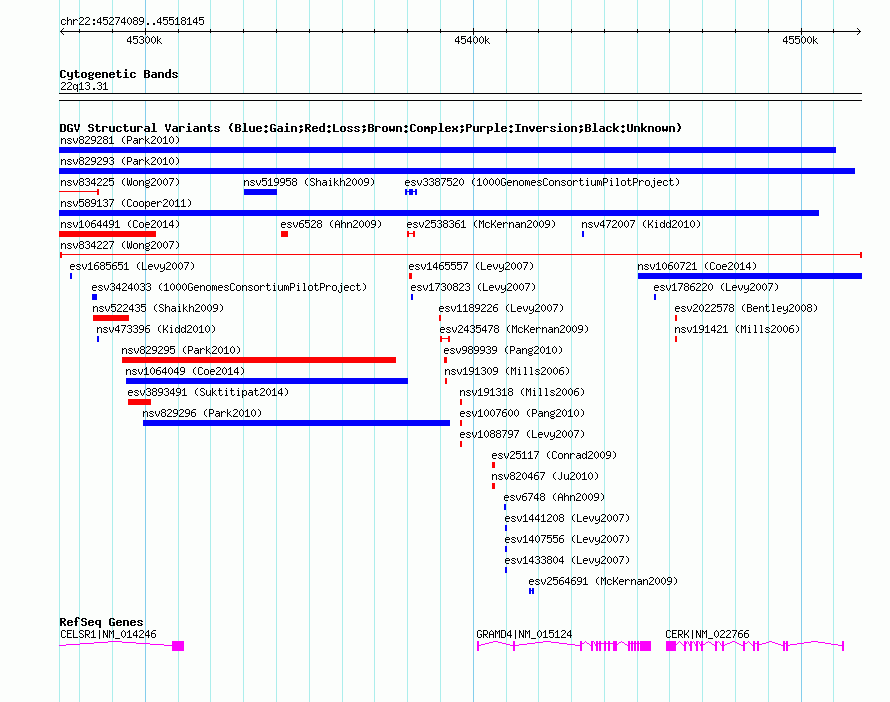Viewport: 890px width, 702px height.
Task: Select the nsv472007 (Kidd2010) label
Action: coord(641,224)
